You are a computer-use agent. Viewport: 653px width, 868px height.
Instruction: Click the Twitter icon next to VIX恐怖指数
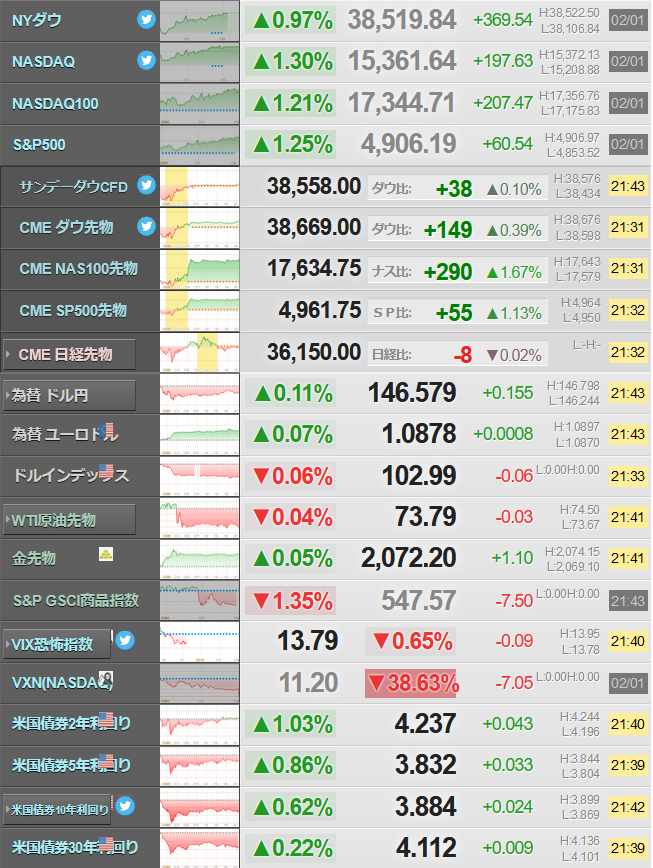[x=125, y=640]
